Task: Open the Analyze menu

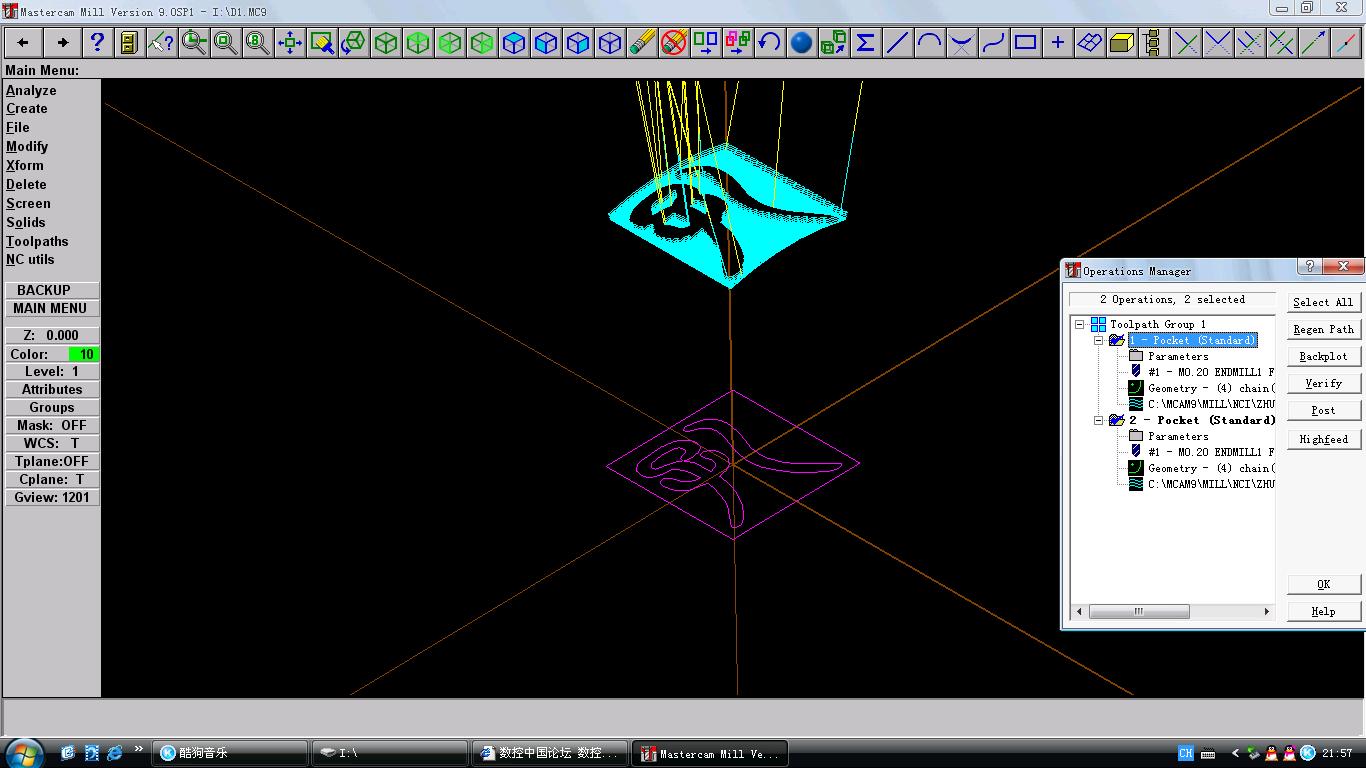Action: (31, 90)
